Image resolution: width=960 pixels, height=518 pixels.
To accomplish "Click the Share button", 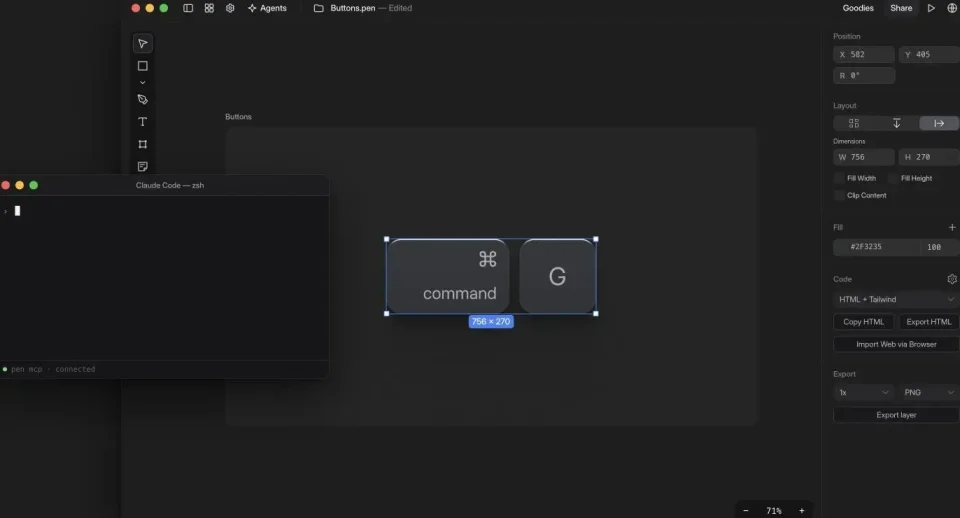I will (x=901, y=8).
